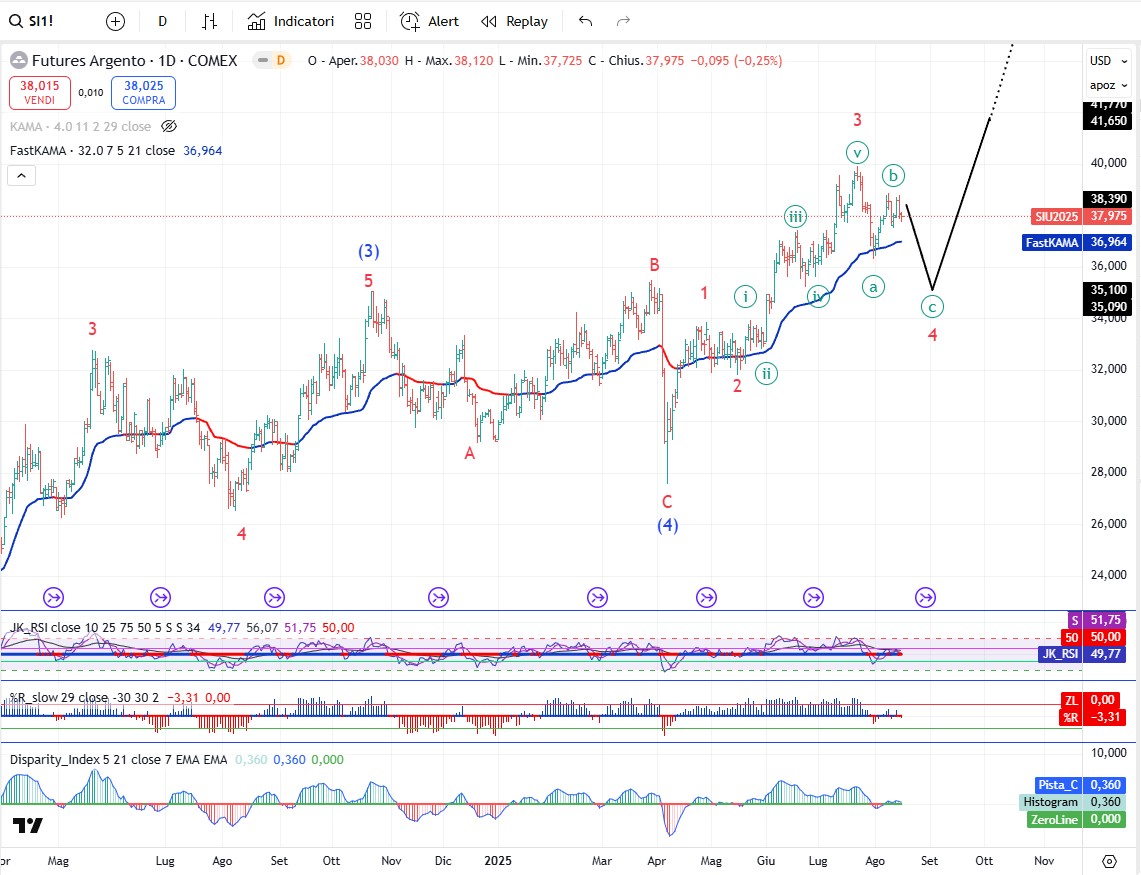
Task: Click the compare/add symbol plus icon
Action: click(x=116, y=21)
